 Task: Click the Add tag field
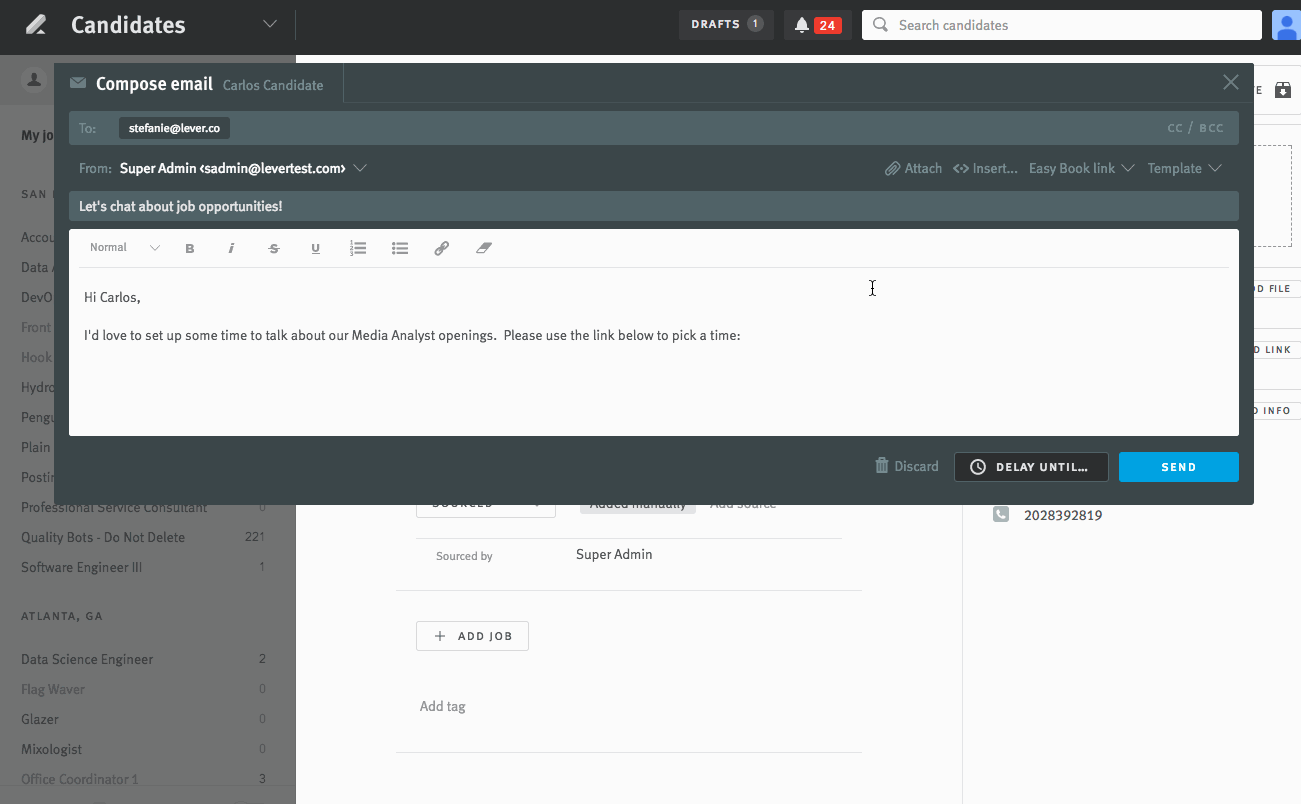[443, 706]
